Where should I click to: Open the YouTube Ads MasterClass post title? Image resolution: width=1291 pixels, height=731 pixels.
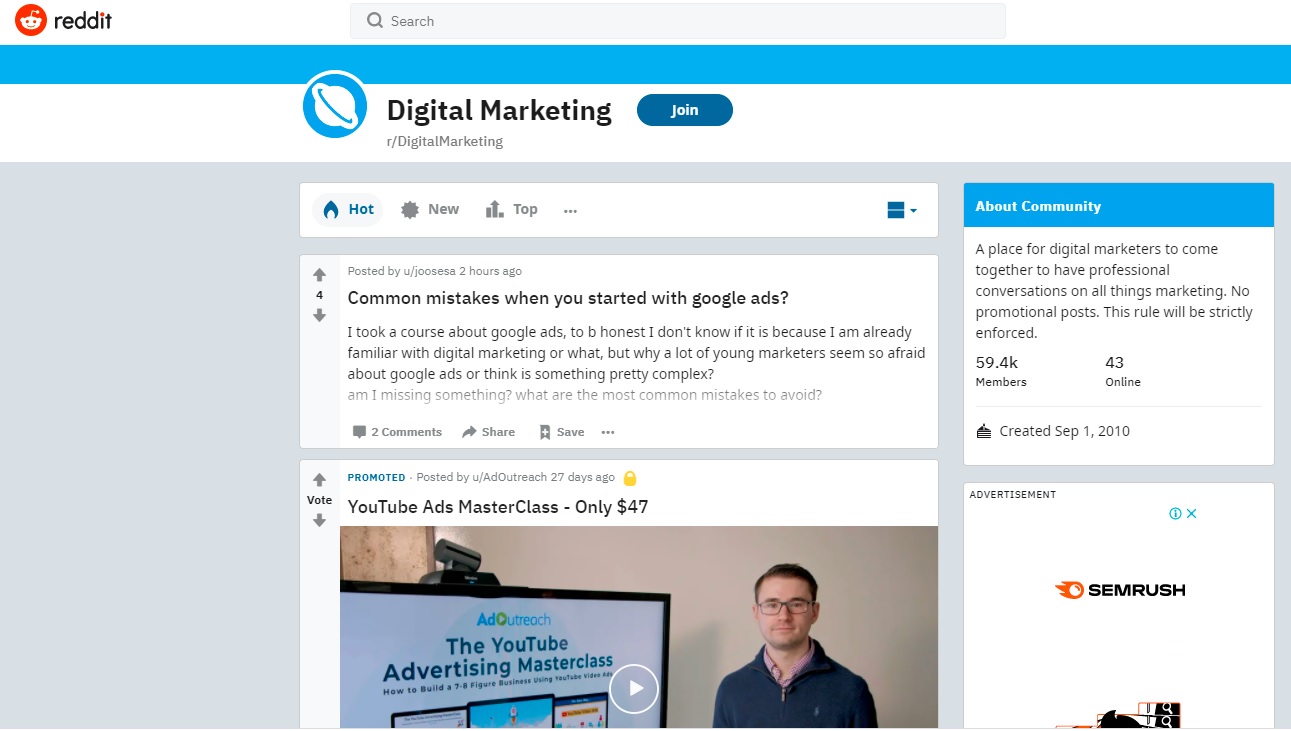click(x=498, y=507)
